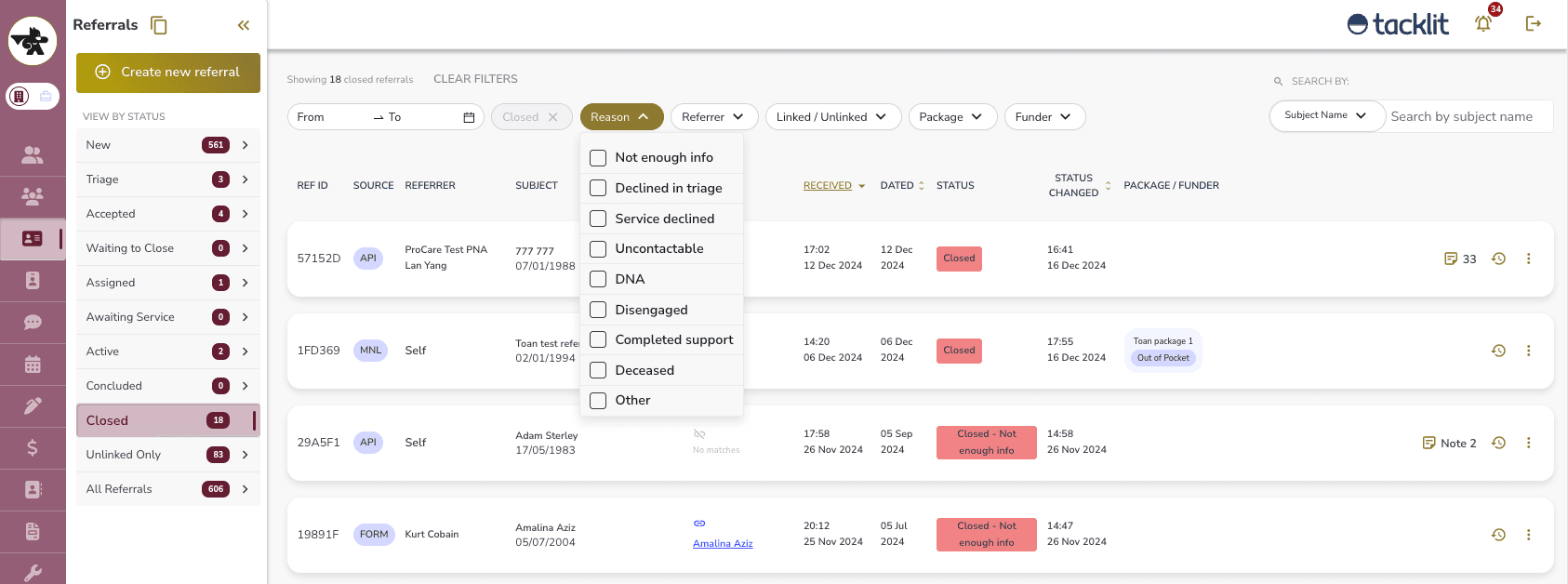View Triage referrals status
1568x584 pixels.
(168, 179)
